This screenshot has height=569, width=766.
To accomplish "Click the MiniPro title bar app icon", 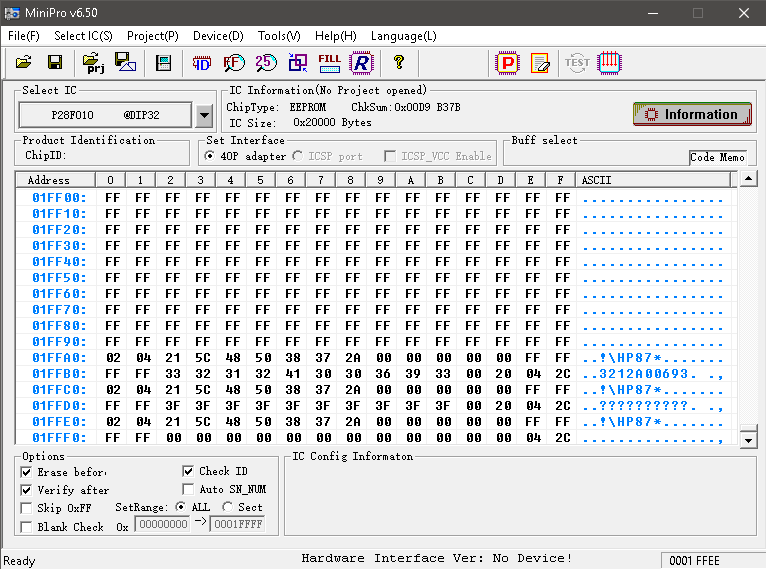I will (12, 13).
